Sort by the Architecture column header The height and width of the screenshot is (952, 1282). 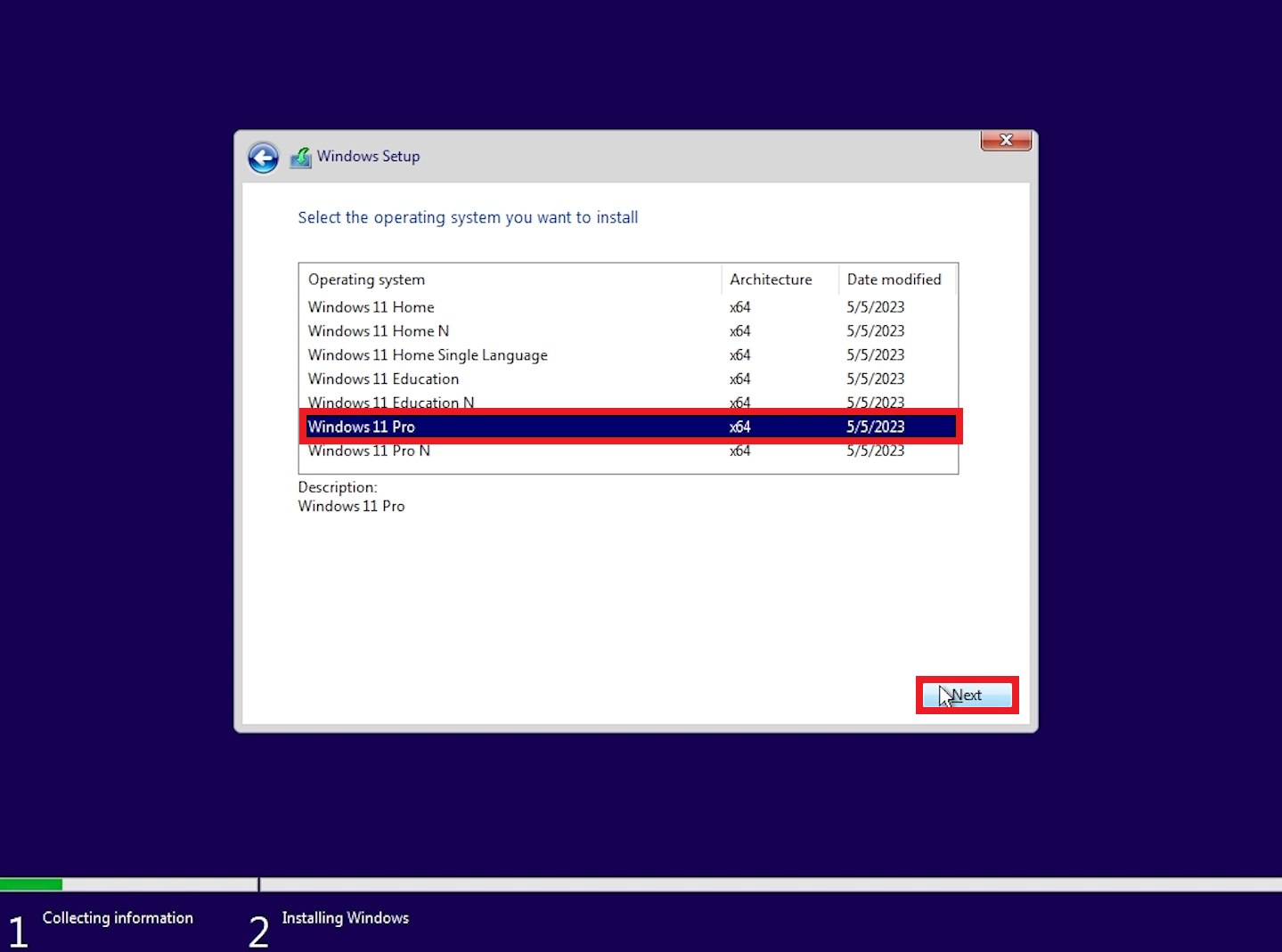770,279
